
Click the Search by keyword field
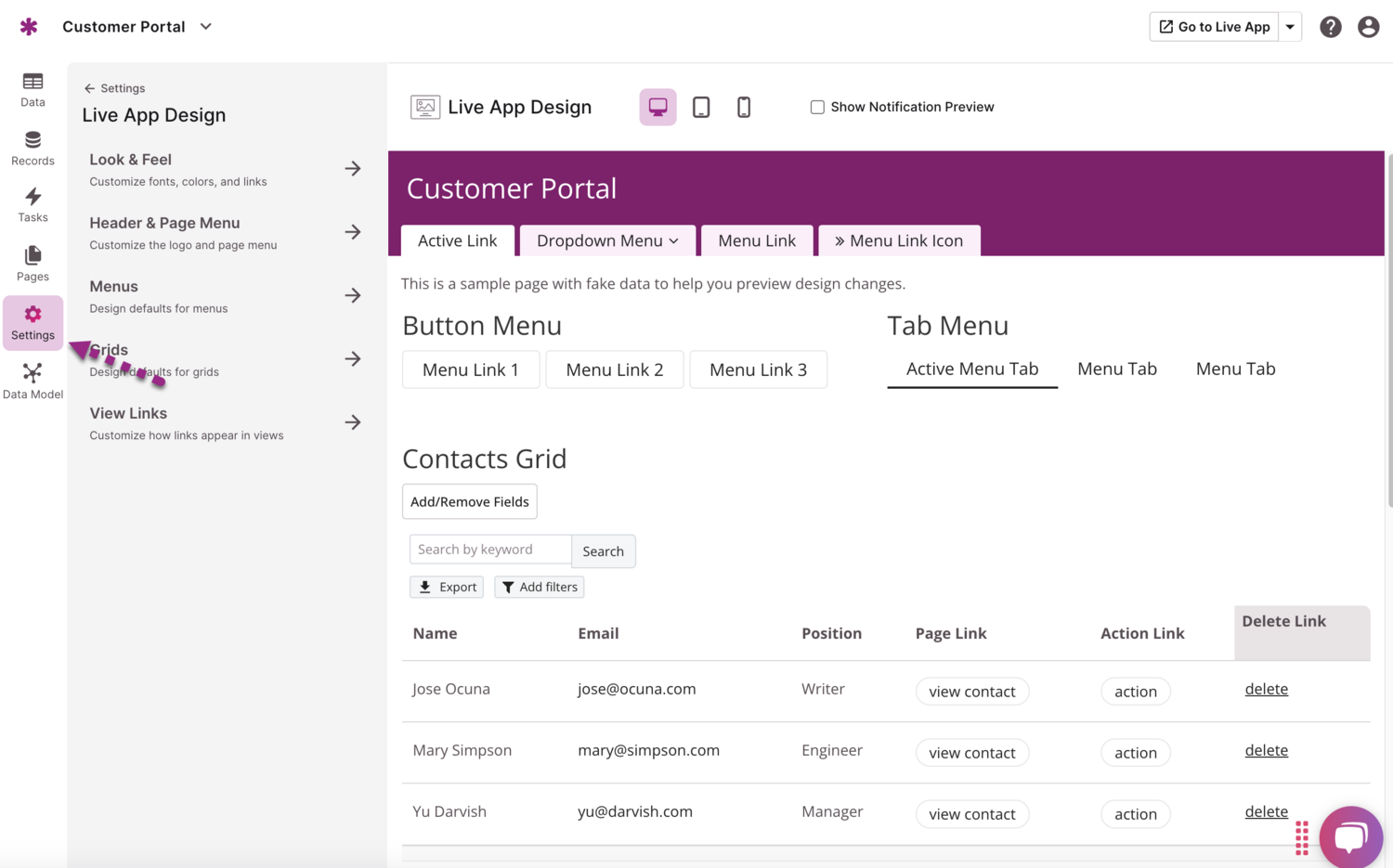click(x=490, y=550)
